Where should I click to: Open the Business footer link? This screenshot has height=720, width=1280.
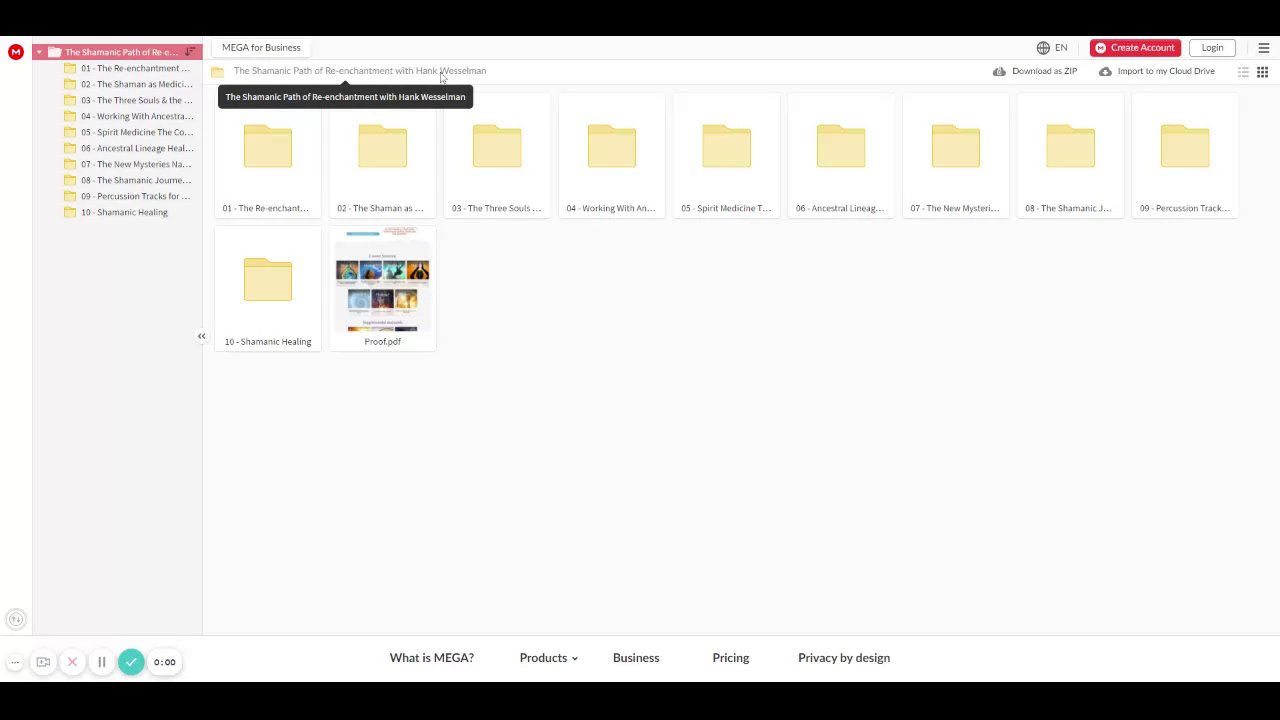click(x=636, y=658)
